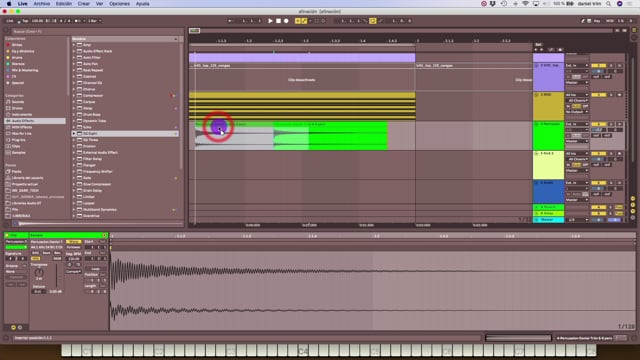The image size is (640, 360).
Task: Open the Archivo menu
Action: (x=42, y=4)
